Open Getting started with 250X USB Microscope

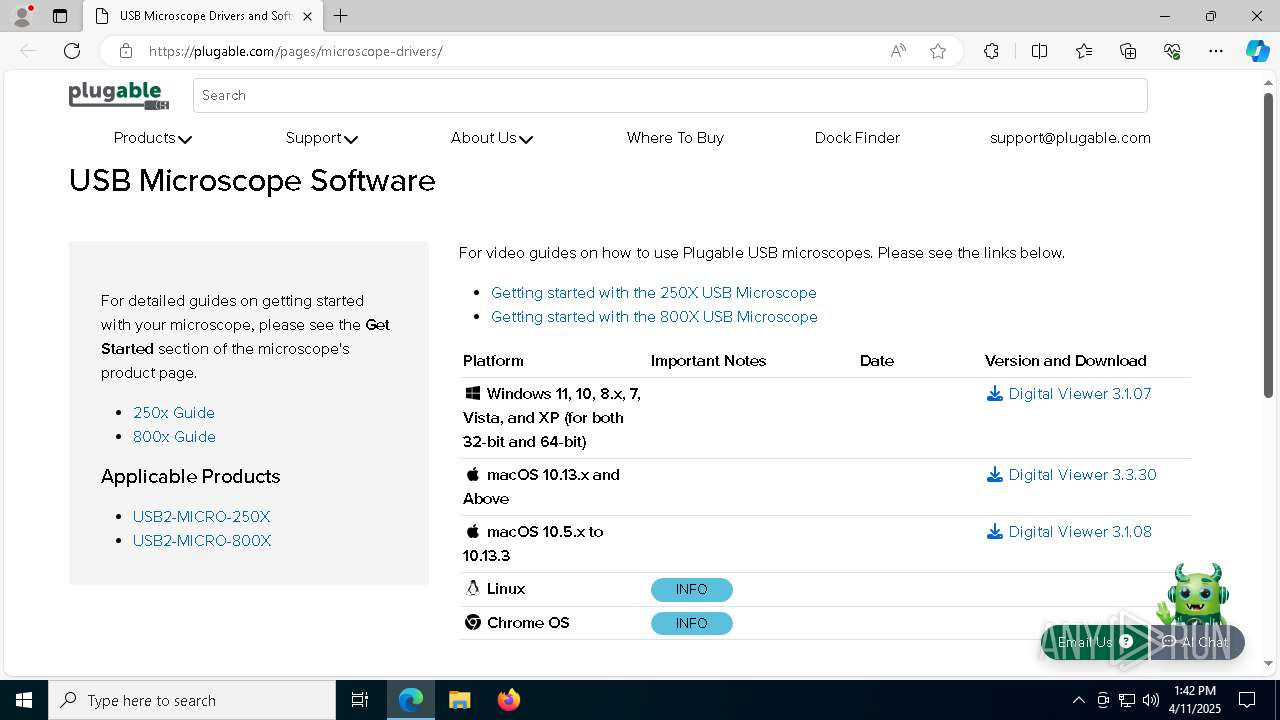pos(654,293)
